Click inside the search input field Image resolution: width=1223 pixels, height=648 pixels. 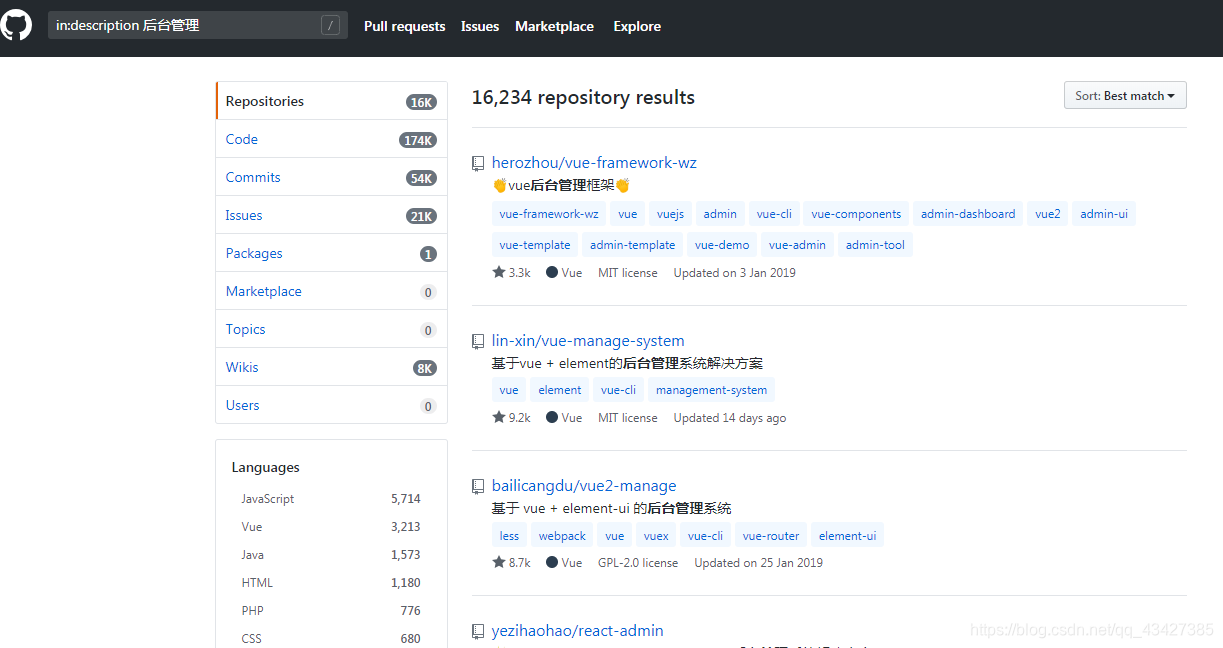click(190, 24)
